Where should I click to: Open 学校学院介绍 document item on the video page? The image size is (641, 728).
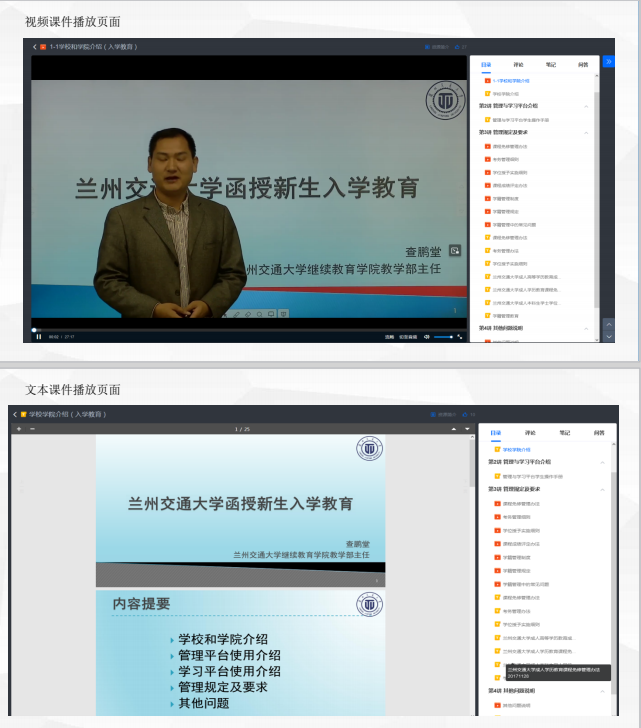[x=505, y=94]
